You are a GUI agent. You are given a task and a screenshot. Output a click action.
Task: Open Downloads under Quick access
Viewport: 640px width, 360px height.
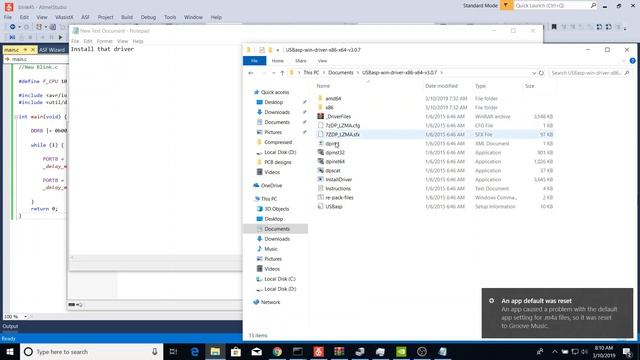click(277, 112)
